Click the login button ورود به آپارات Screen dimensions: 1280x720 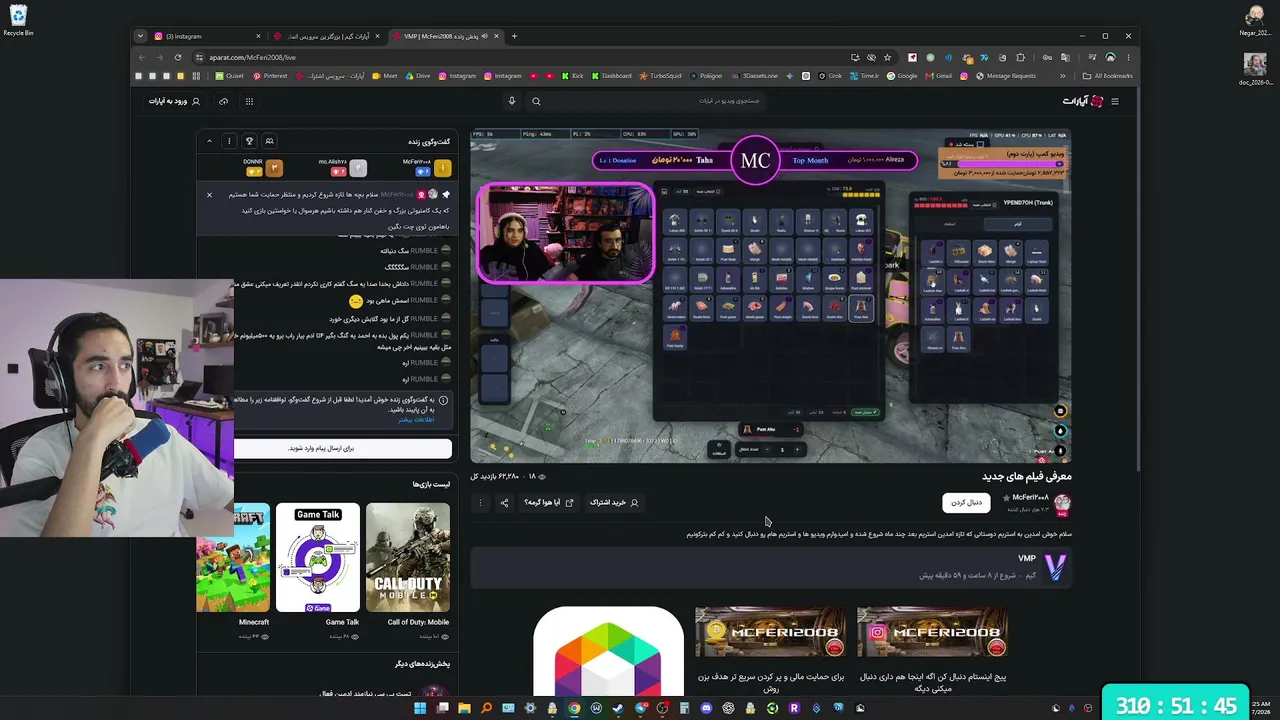point(174,101)
